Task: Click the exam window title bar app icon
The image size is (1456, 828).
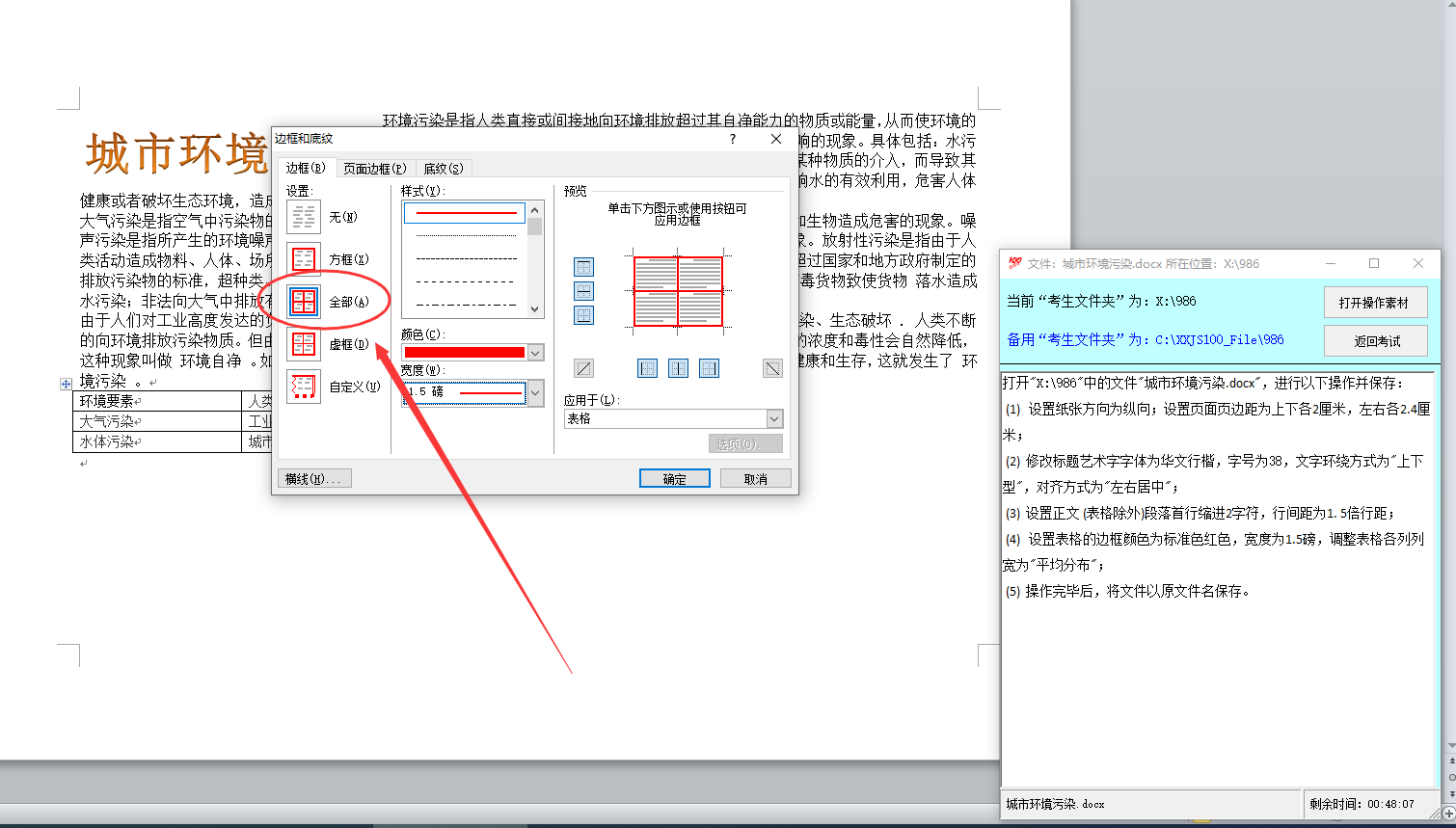Action: tap(1014, 263)
